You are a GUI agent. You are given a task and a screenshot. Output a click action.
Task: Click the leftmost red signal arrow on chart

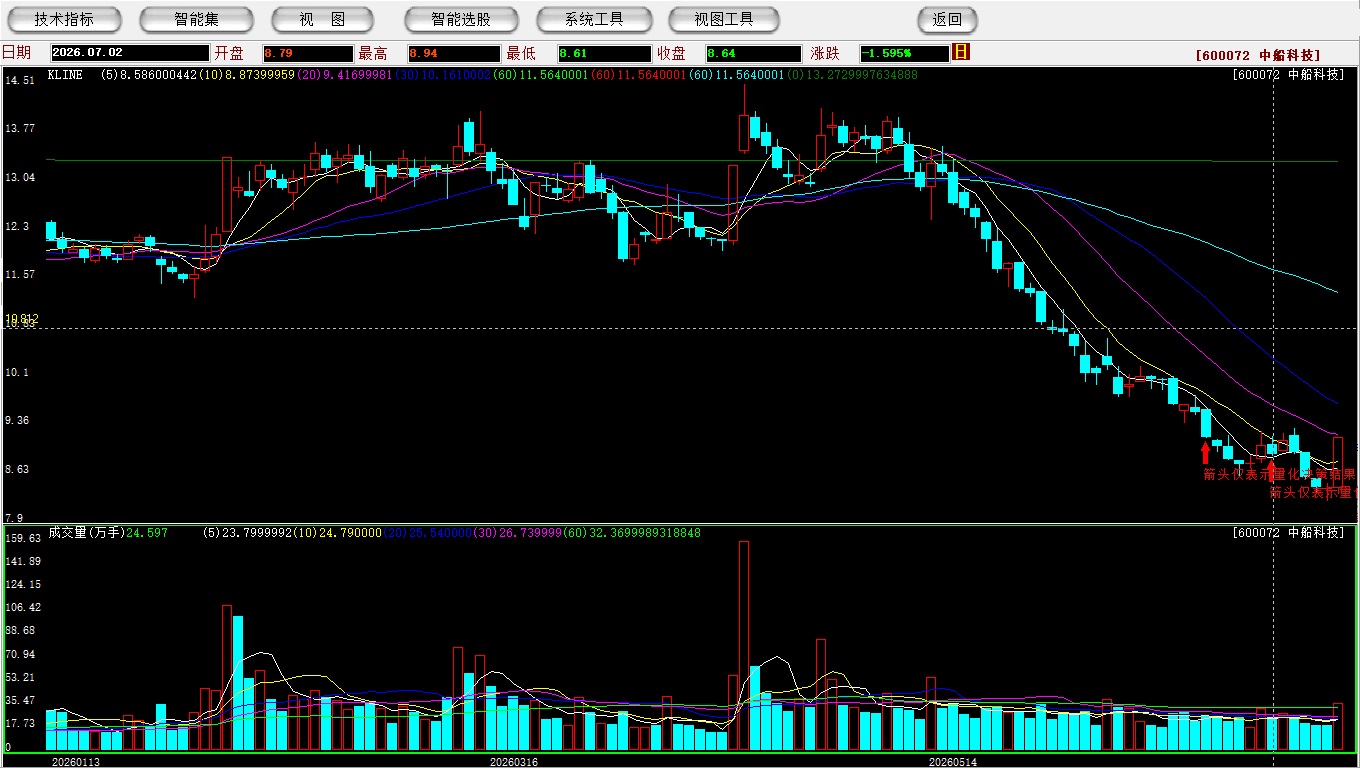click(1205, 452)
